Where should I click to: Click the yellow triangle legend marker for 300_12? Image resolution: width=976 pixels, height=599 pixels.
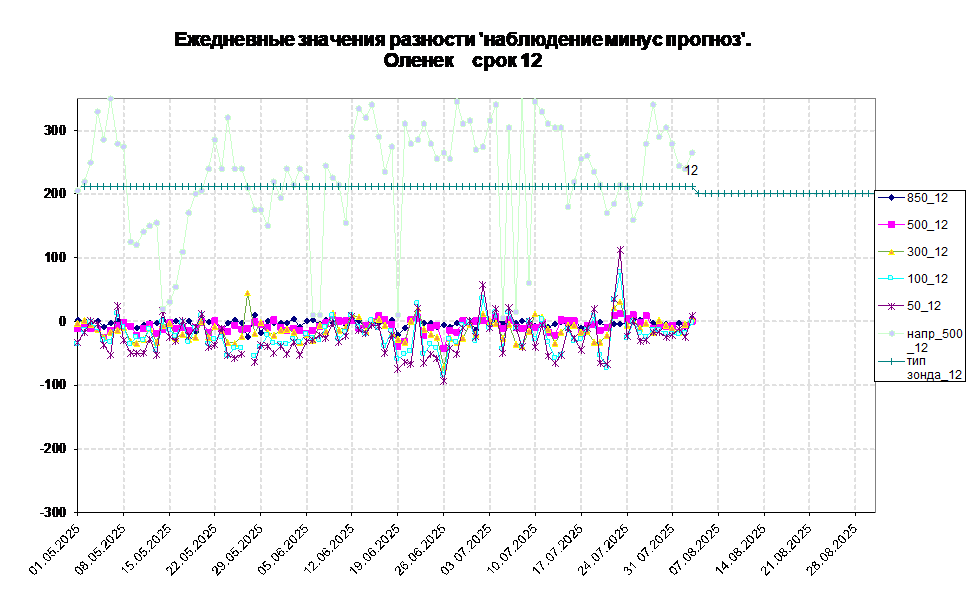pyautogui.click(x=891, y=252)
